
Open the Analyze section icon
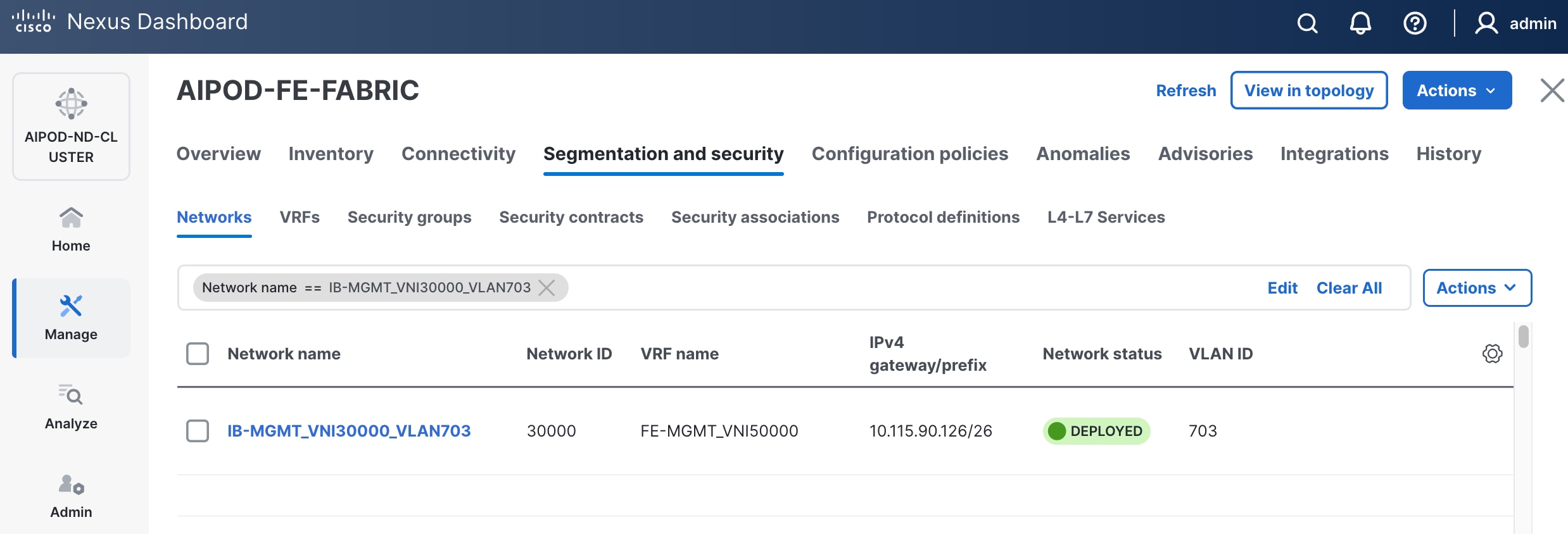pyautogui.click(x=71, y=395)
